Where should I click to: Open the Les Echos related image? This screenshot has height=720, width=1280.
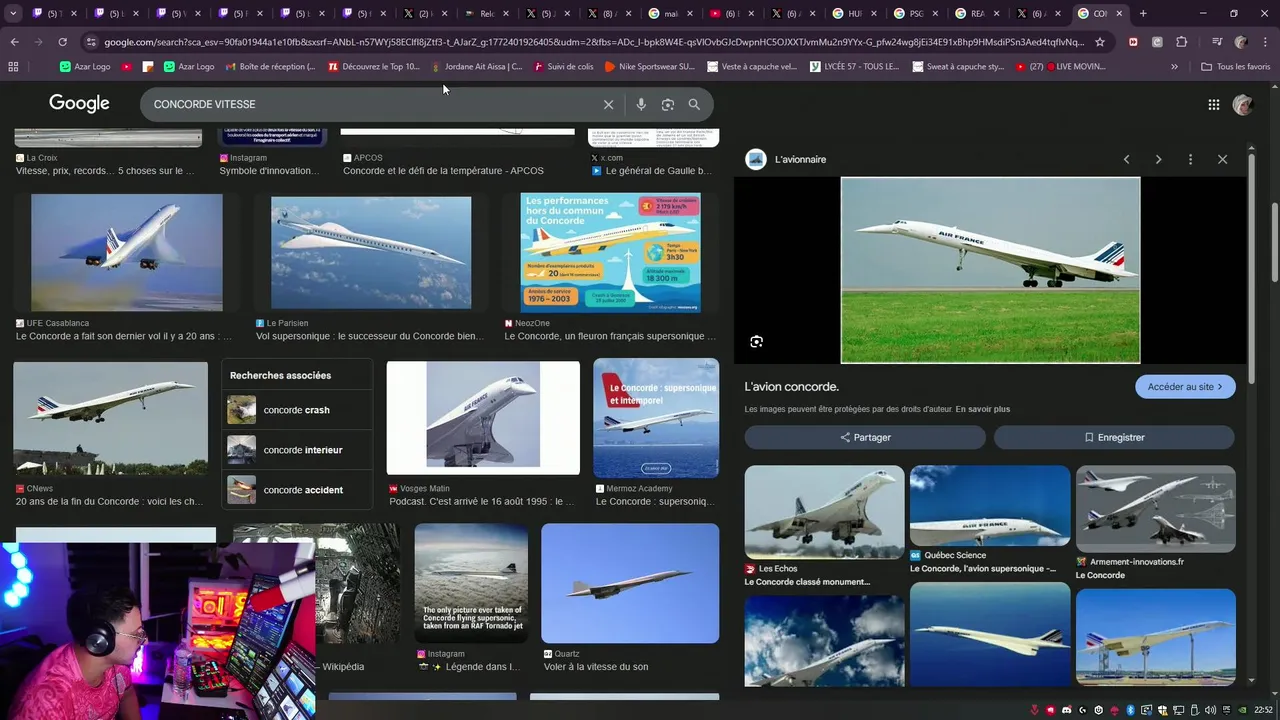tap(824, 512)
